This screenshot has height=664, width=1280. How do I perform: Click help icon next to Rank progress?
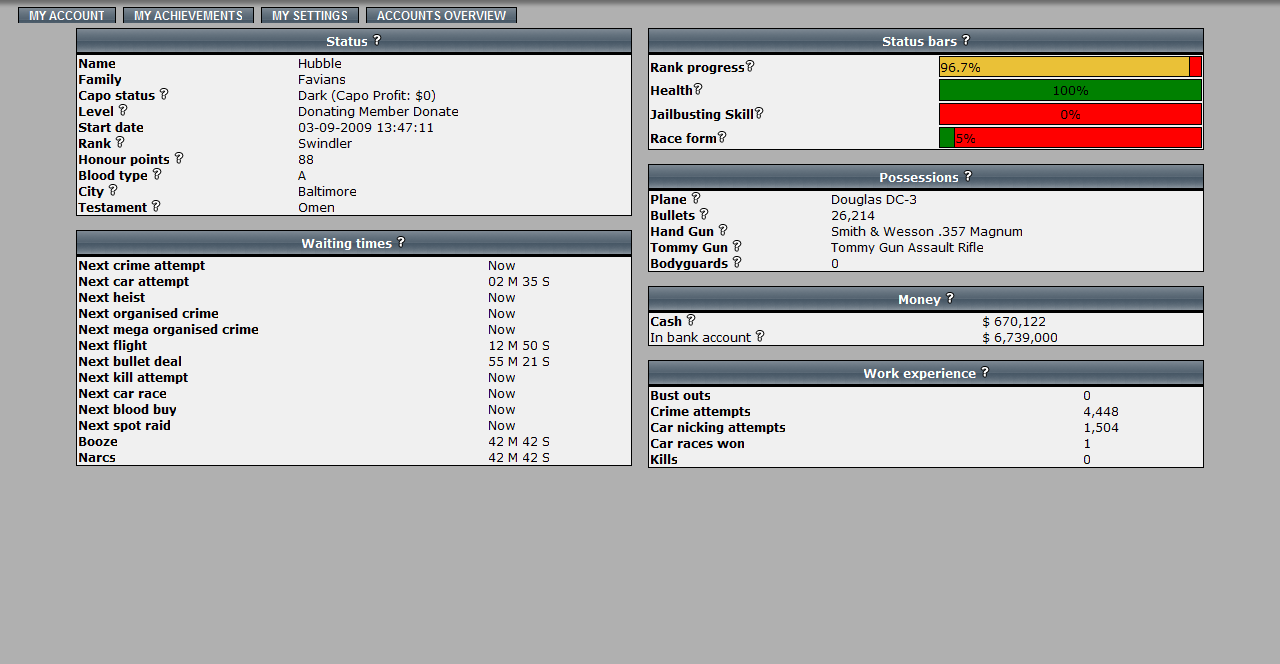tap(750, 67)
